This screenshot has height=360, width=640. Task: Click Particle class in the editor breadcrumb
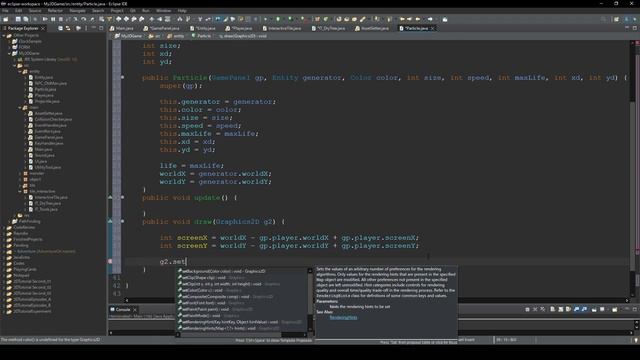201,36
